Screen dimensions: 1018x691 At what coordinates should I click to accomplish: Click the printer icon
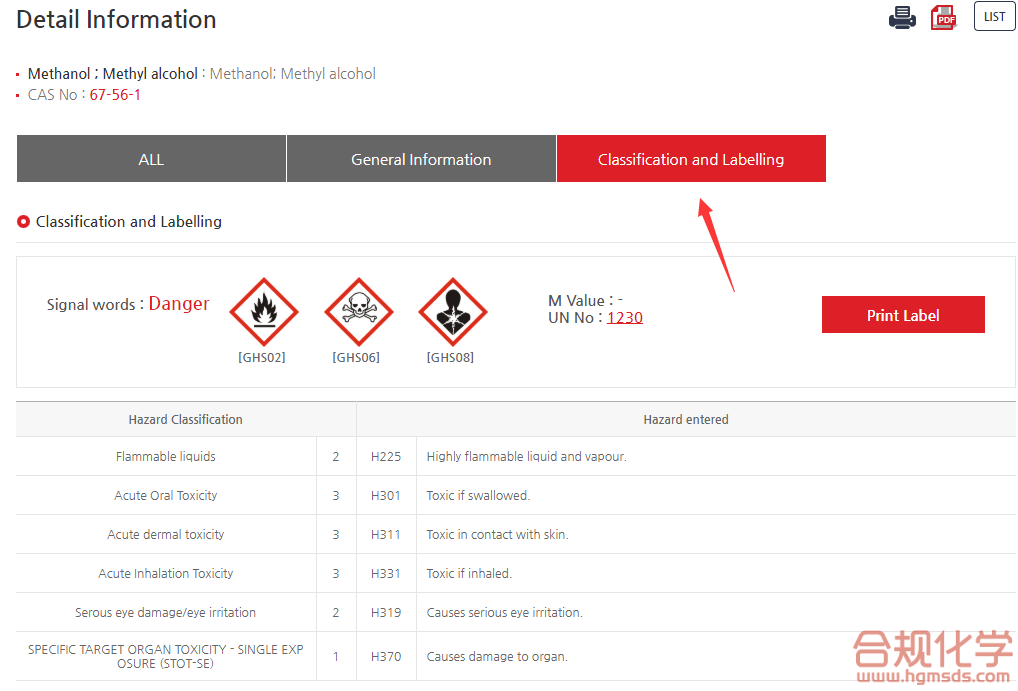point(901,18)
